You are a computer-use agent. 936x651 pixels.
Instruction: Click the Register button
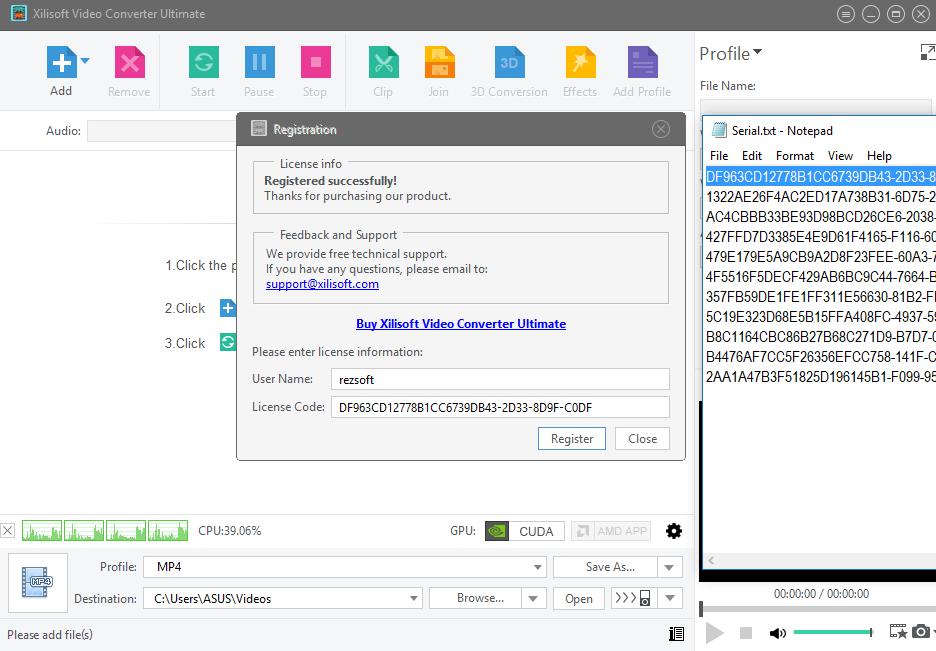pyautogui.click(x=572, y=439)
